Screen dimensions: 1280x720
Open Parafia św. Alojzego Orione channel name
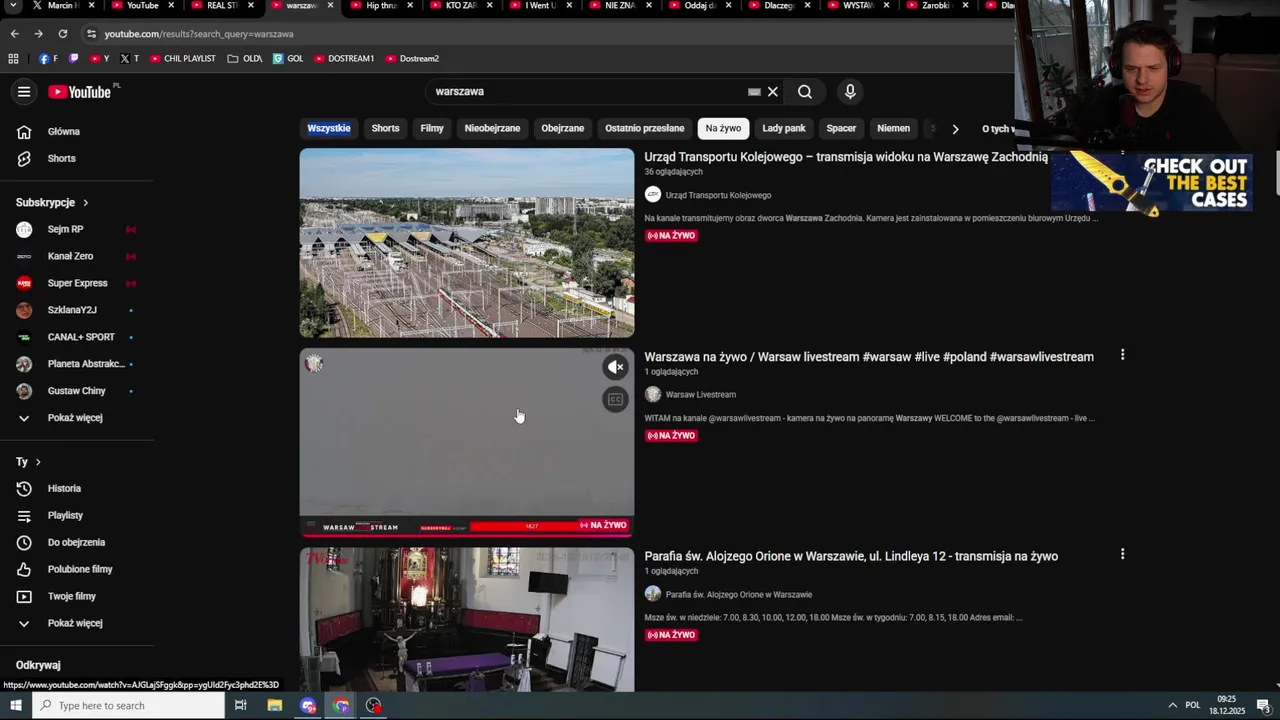click(x=739, y=595)
